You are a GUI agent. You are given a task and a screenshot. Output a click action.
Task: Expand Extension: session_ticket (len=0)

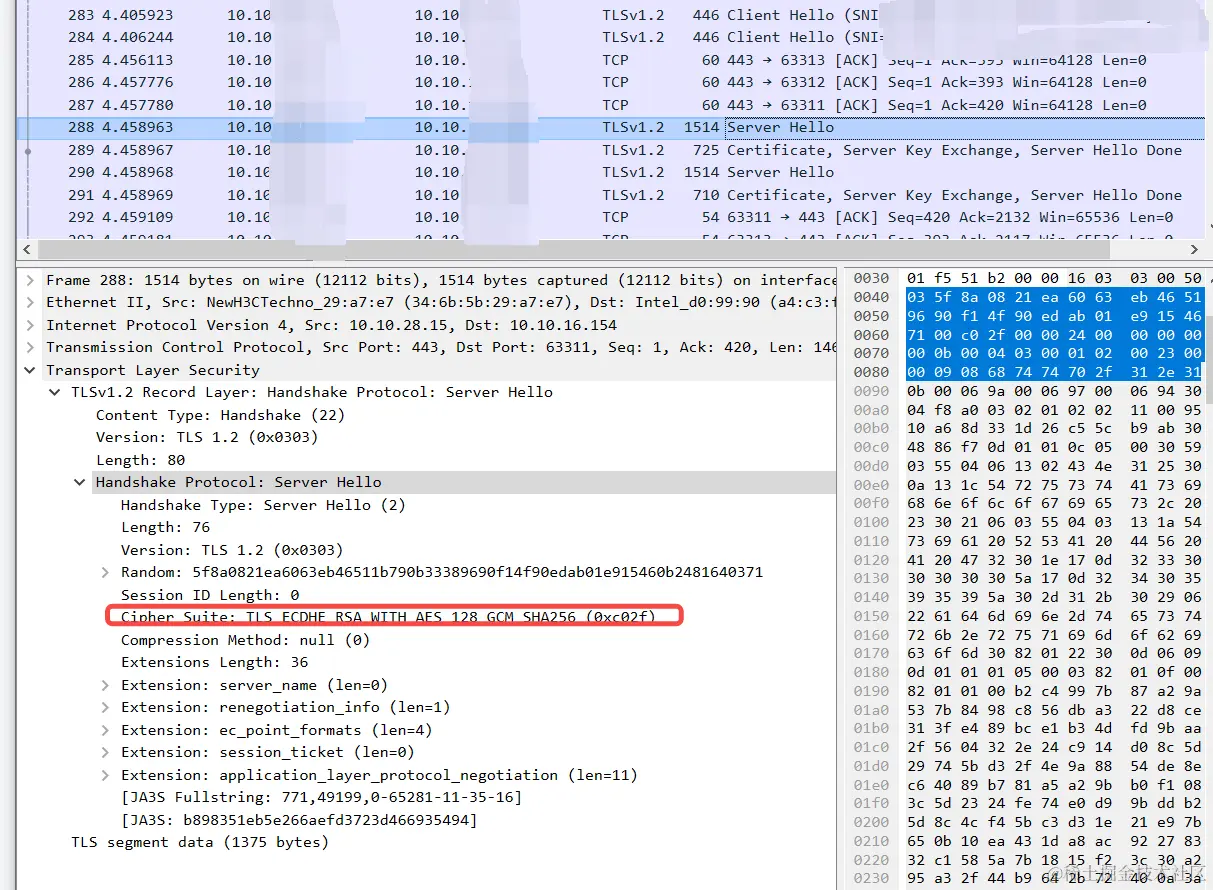pyautogui.click(x=105, y=752)
